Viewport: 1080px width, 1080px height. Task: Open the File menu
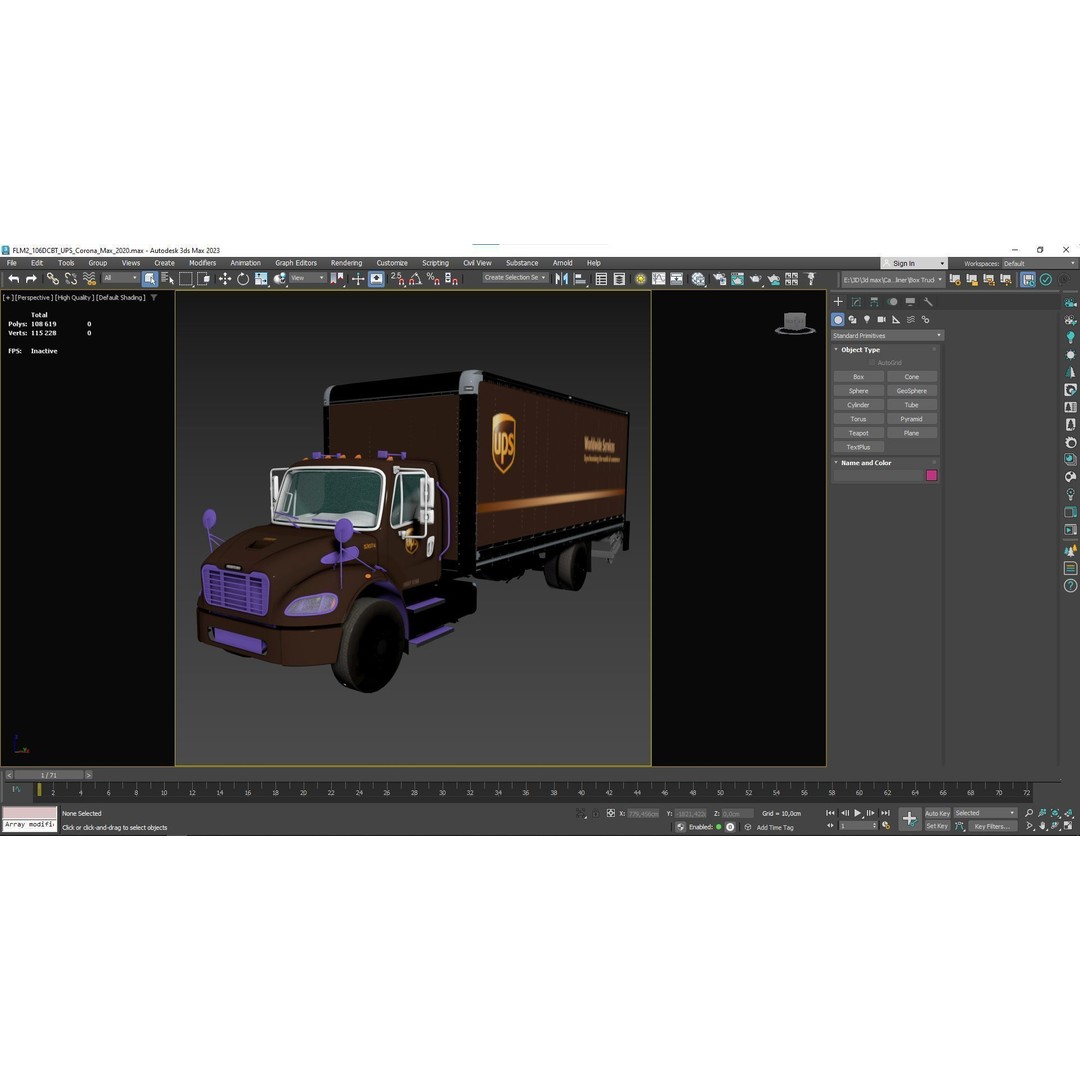12,263
